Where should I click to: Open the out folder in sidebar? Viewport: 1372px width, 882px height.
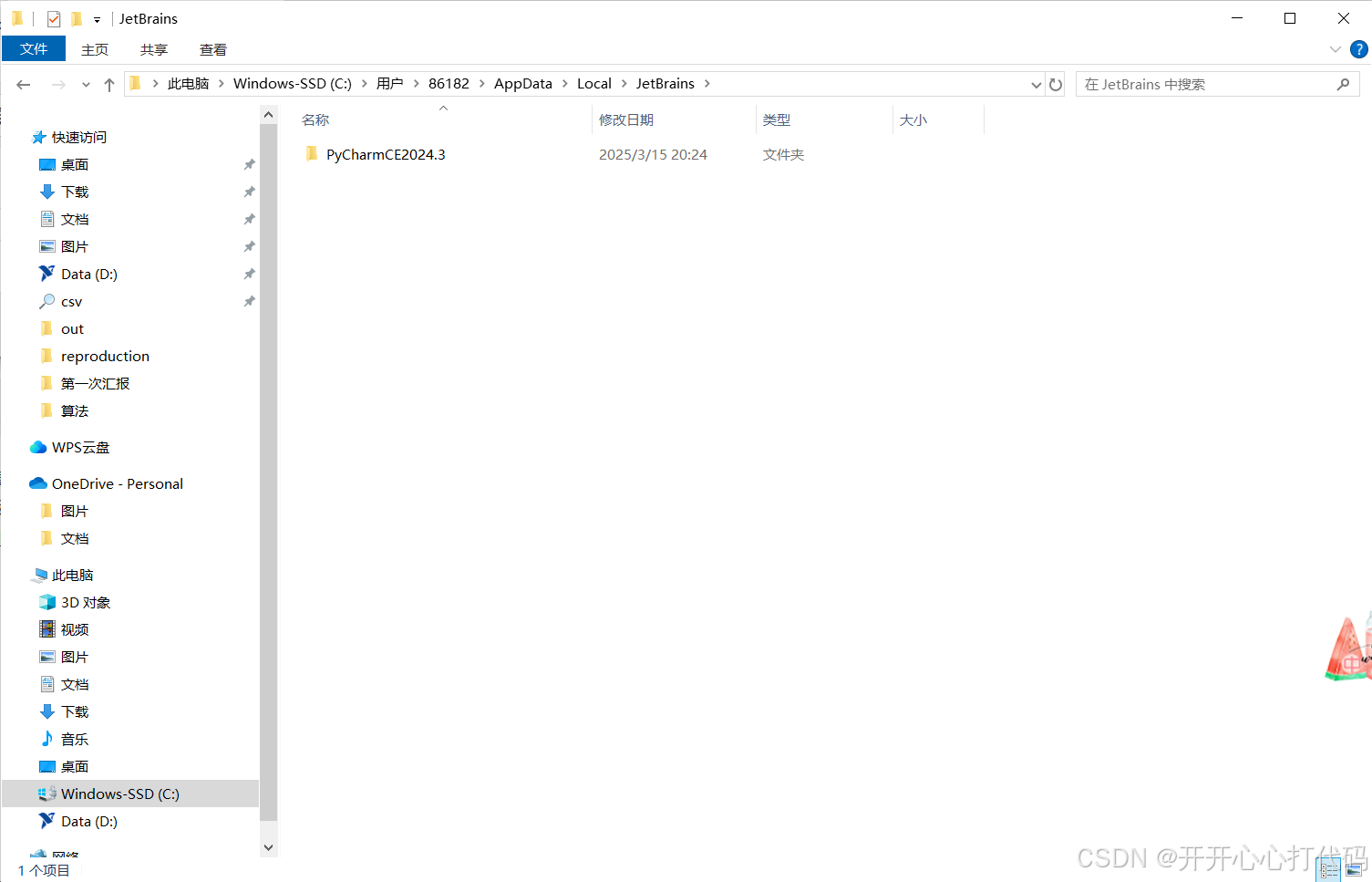pos(72,329)
